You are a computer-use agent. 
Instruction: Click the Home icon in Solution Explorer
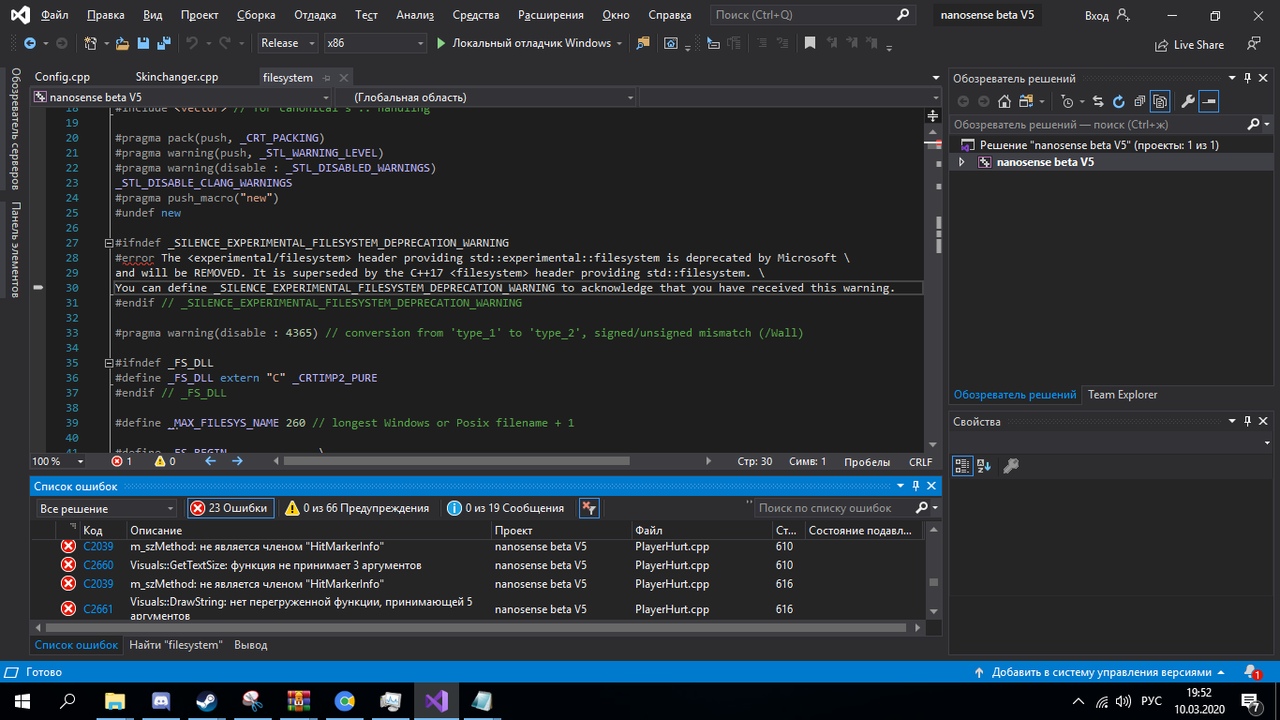click(1004, 101)
